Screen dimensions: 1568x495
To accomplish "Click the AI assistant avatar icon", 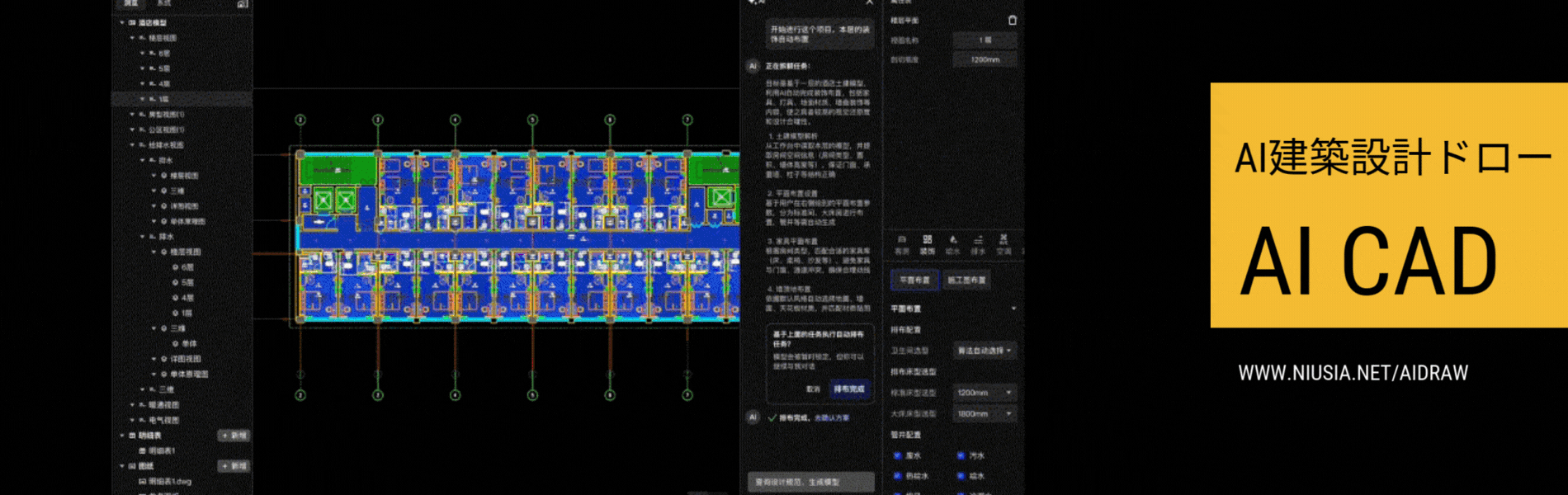I will (753, 66).
